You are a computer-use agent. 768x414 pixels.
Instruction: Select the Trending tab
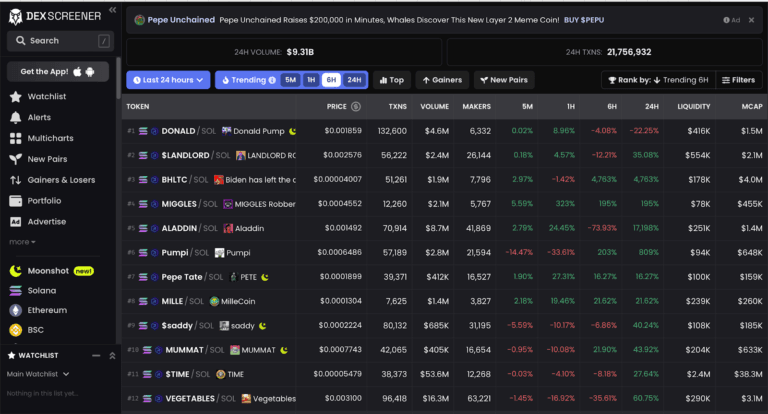[248, 80]
